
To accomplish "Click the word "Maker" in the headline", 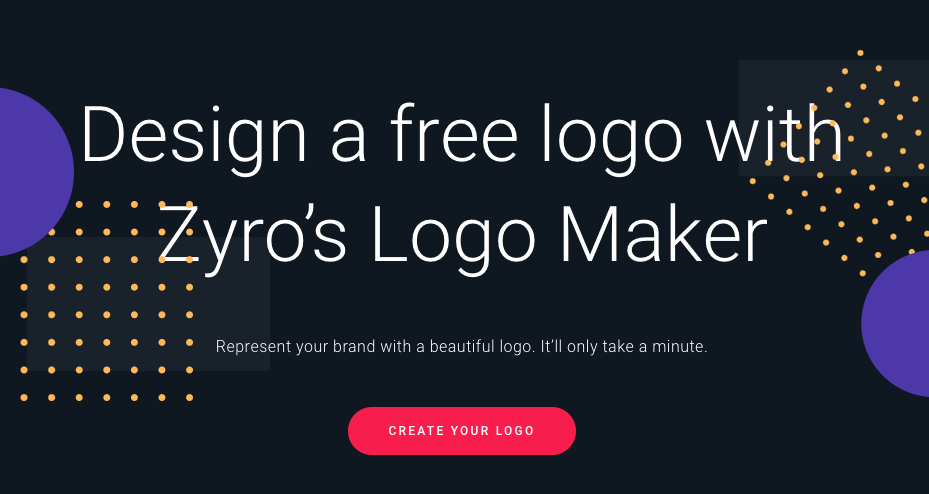I will coord(664,234).
